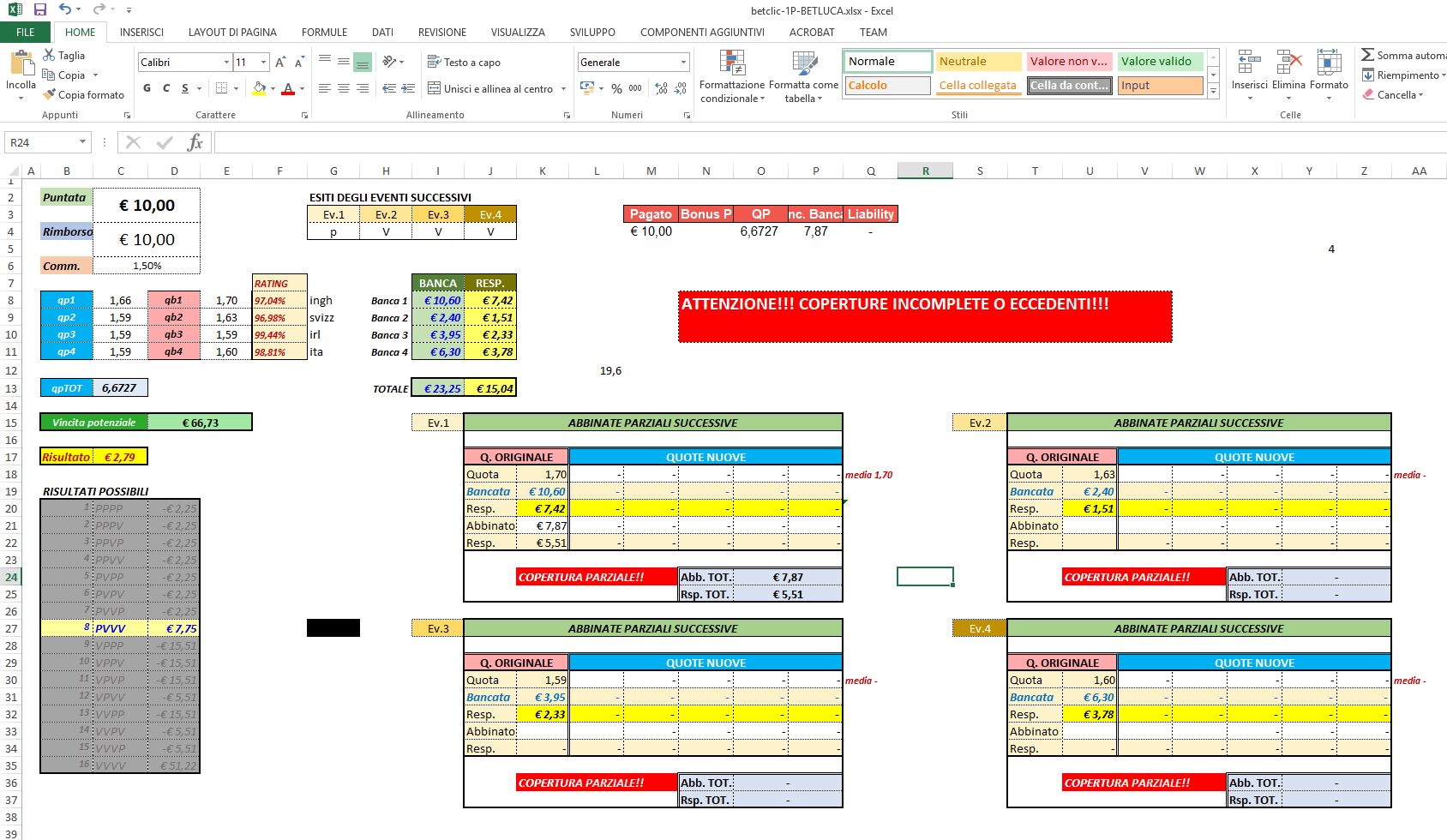
Task: Select column R header
Action: (925, 171)
